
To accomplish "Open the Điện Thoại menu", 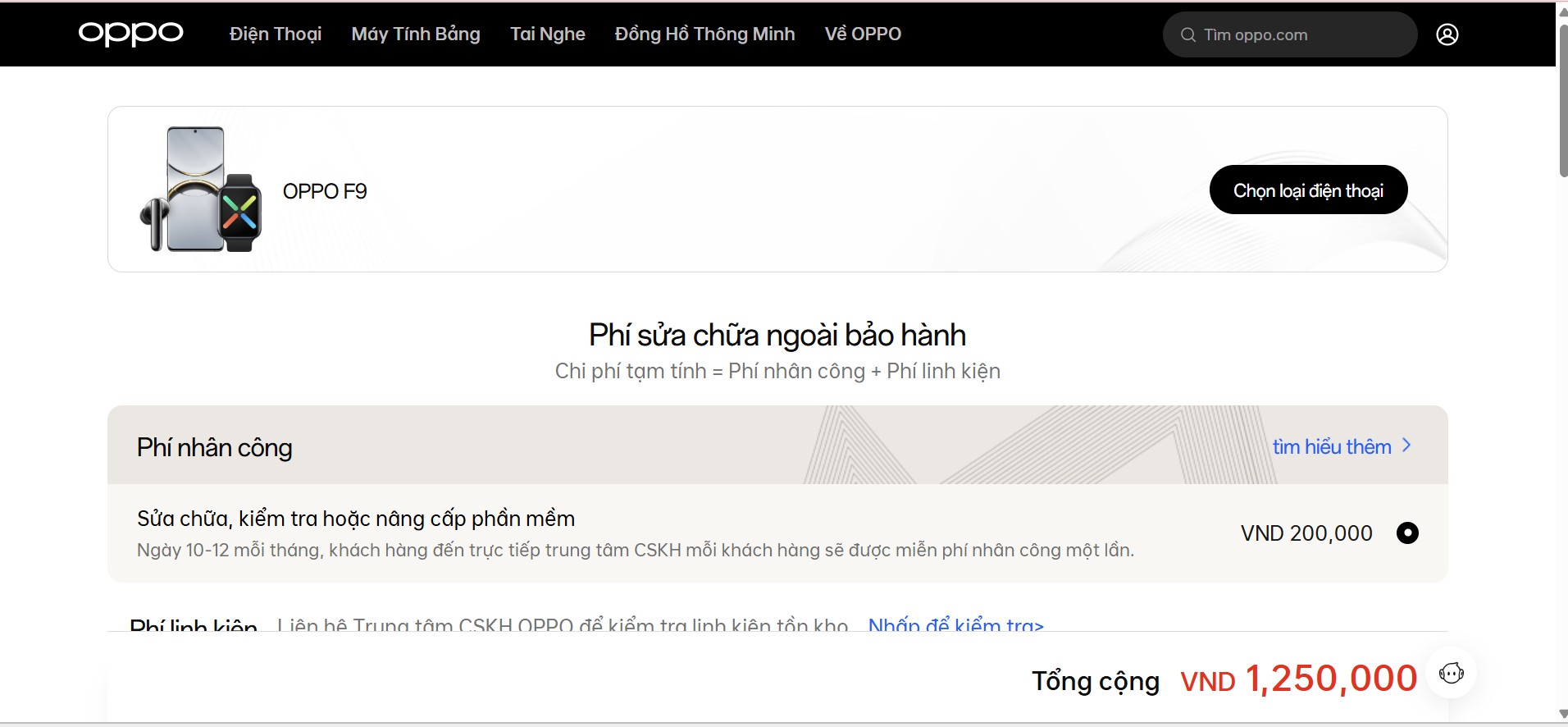I will (x=276, y=34).
